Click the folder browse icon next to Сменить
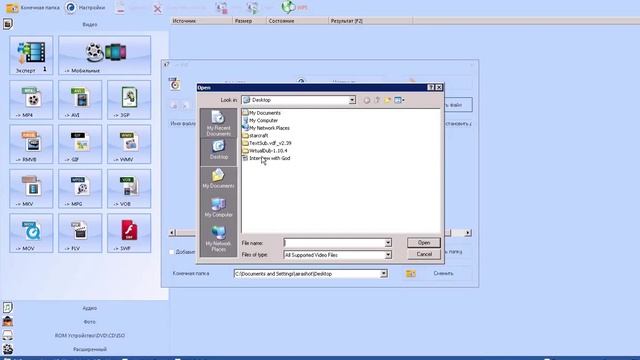Image resolution: width=640 pixels, height=360 pixels. (x=411, y=273)
